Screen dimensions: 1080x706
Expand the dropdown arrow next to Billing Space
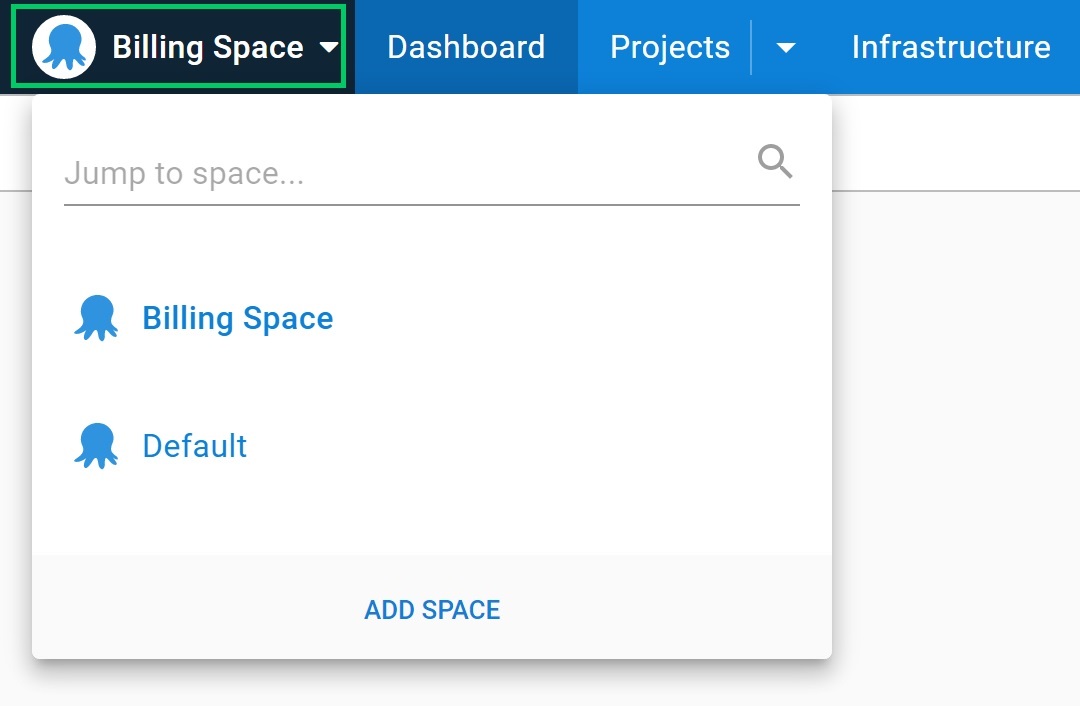coord(331,47)
